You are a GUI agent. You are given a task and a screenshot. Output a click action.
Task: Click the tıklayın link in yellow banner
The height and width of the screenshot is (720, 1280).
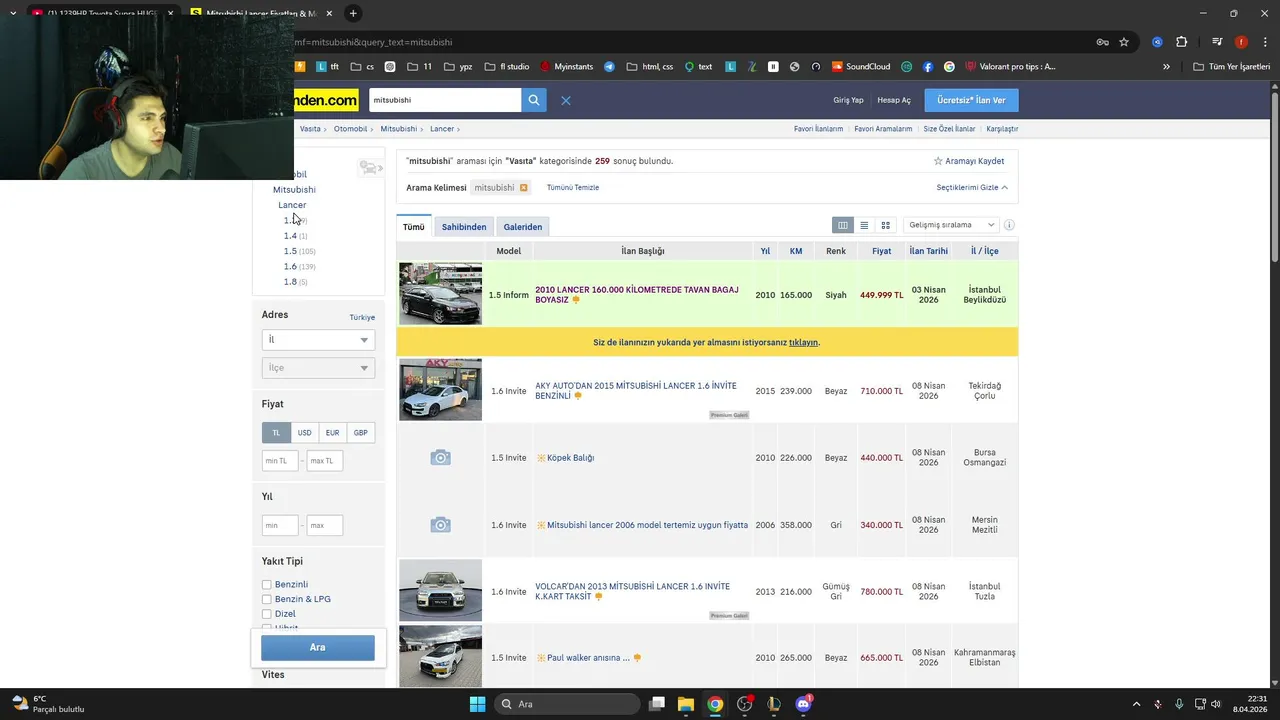803,342
